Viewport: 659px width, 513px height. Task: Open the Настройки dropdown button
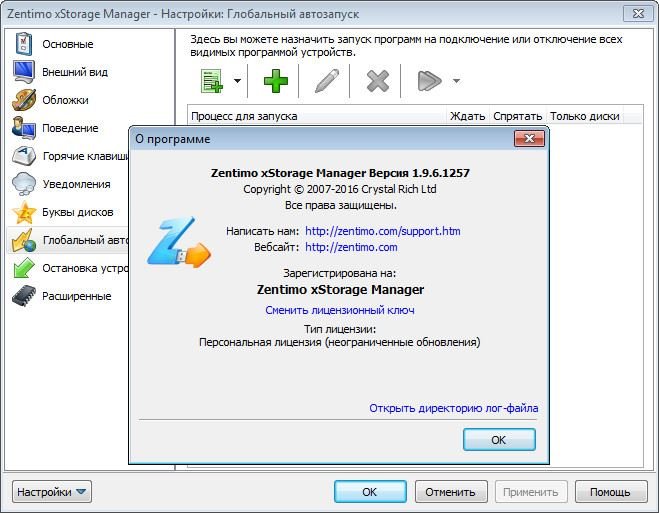coord(52,492)
